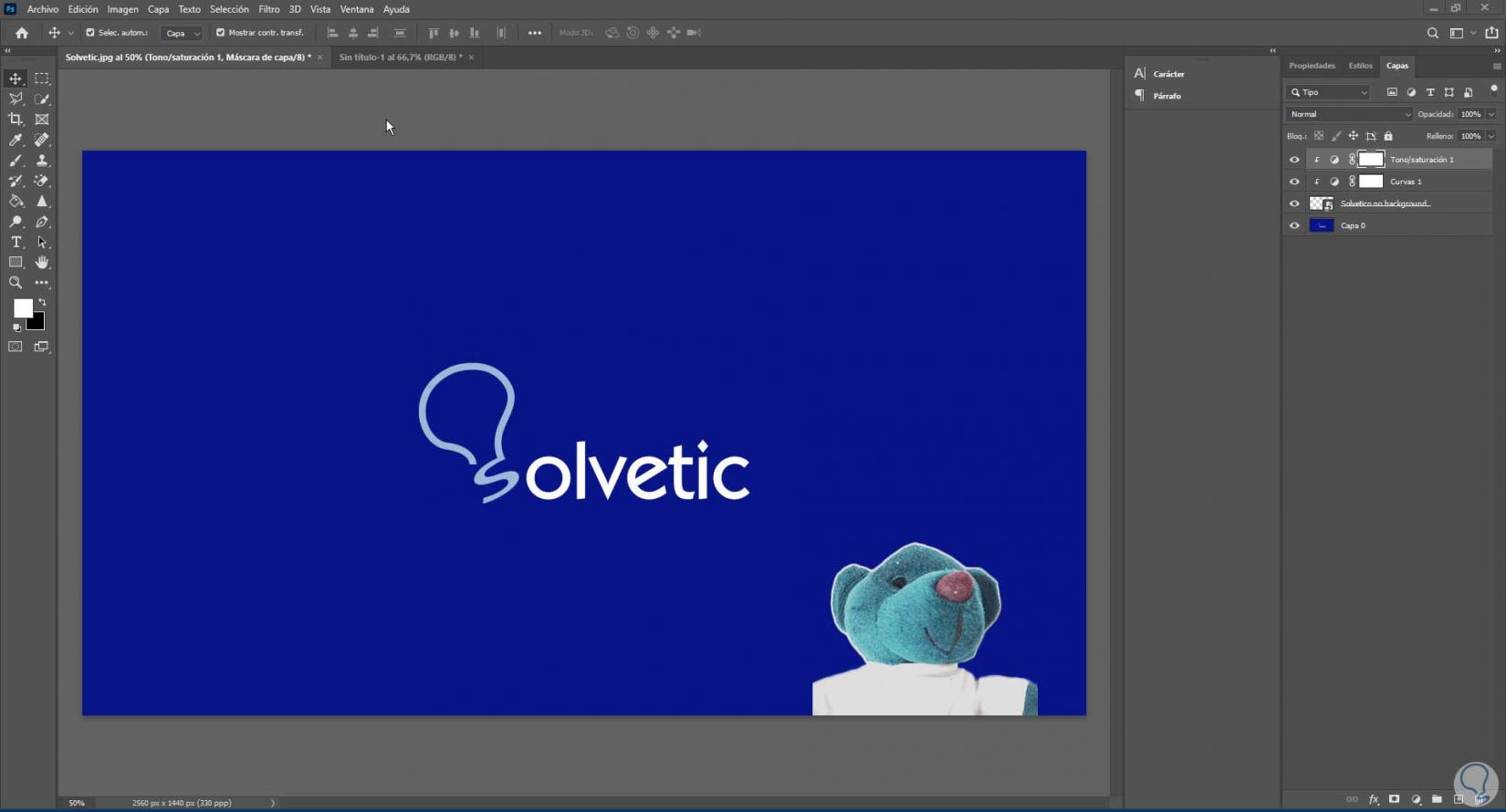This screenshot has width=1506, height=812.
Task: Open the Layers panel options menu
Action: coord(1497,66)
